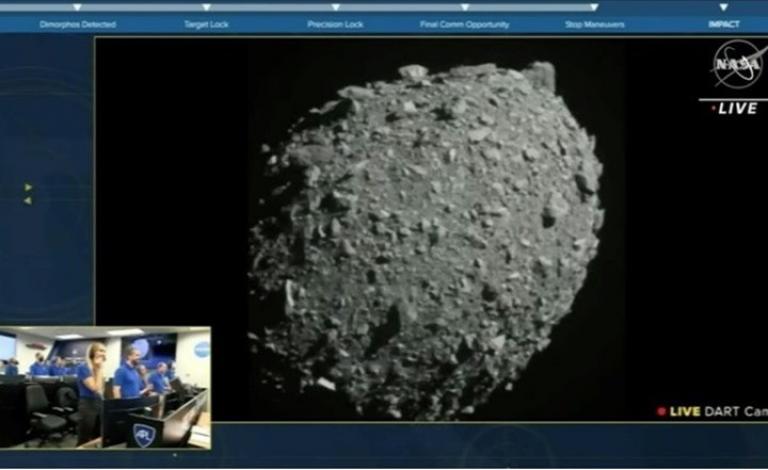Click the Final Comm Opportunity marker
This screenshot has width=768, height=470.
tap(465, 7)
